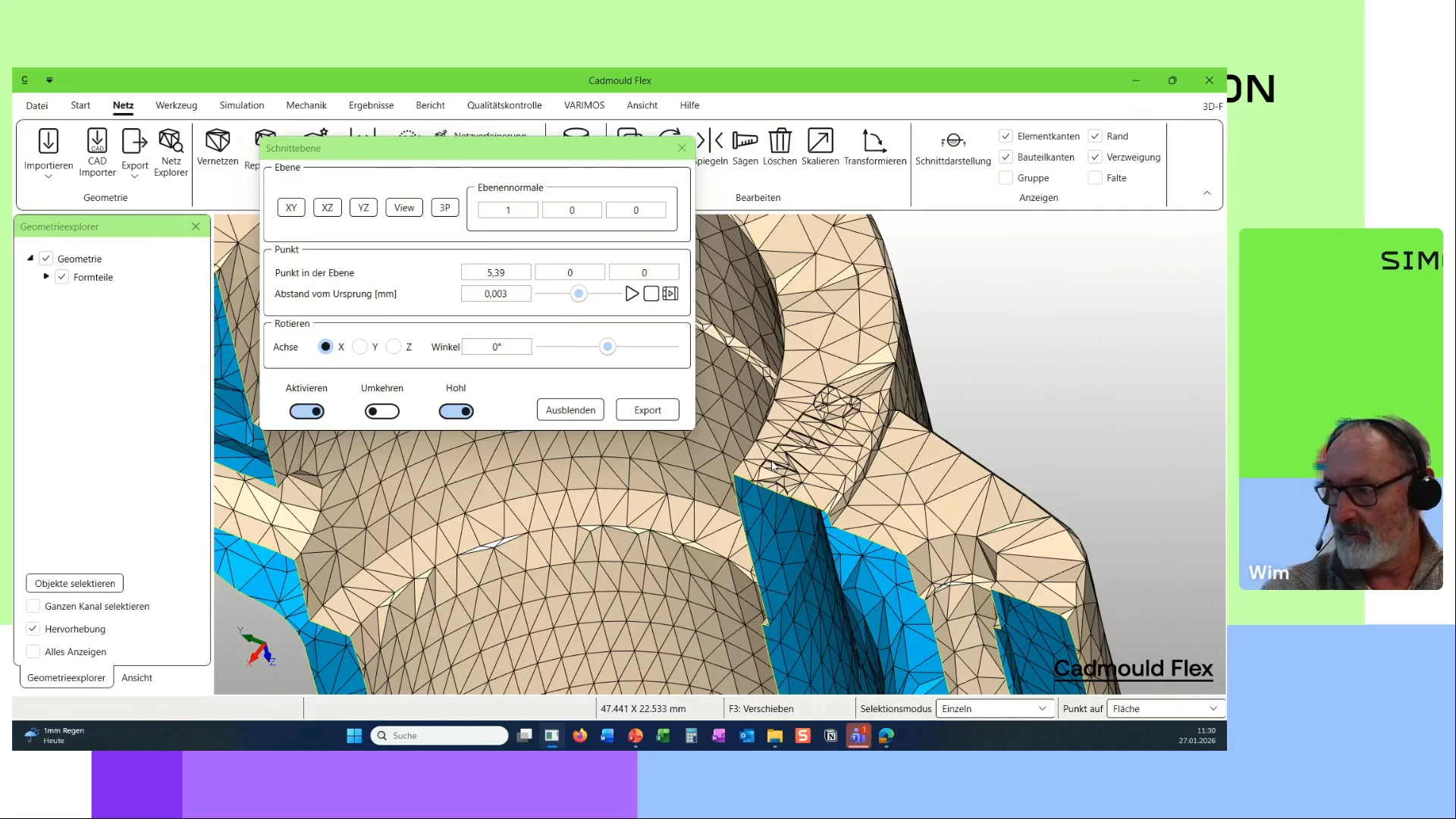The width and height of the screenshot is (1456, 819).
Task: Click the Ausblenden button
Action: [570, 410]
